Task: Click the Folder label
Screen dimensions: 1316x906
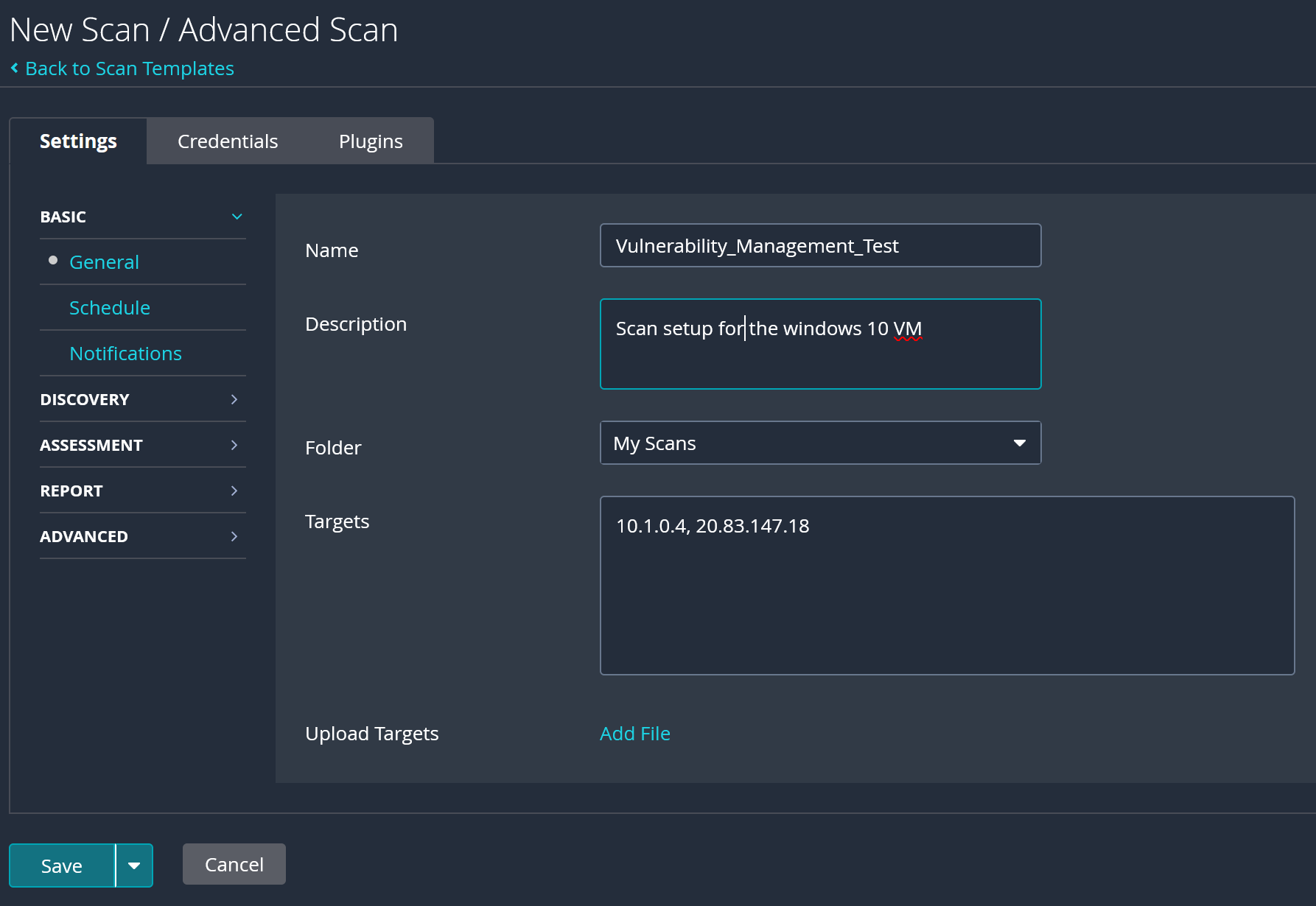Action: pyautogui.click(x=333, y=448)
